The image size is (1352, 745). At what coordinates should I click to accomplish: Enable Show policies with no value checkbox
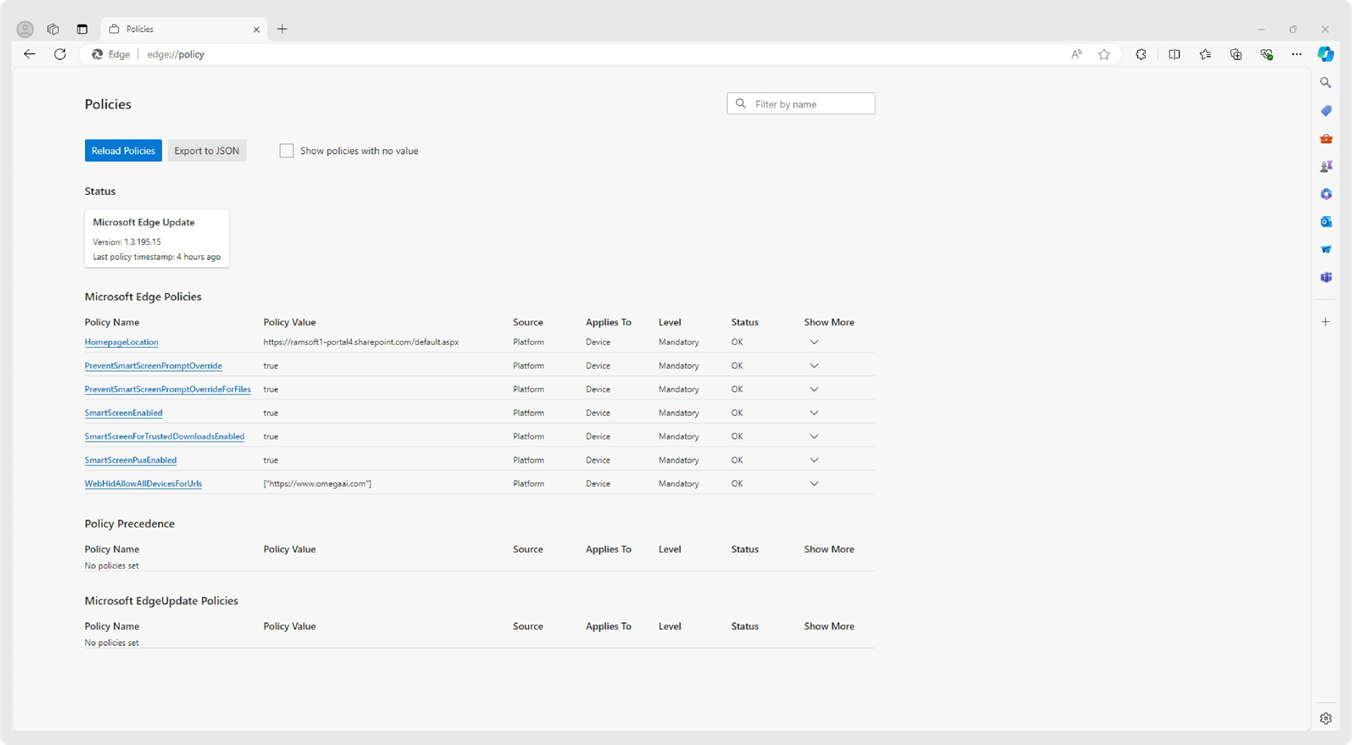point(287,151)
